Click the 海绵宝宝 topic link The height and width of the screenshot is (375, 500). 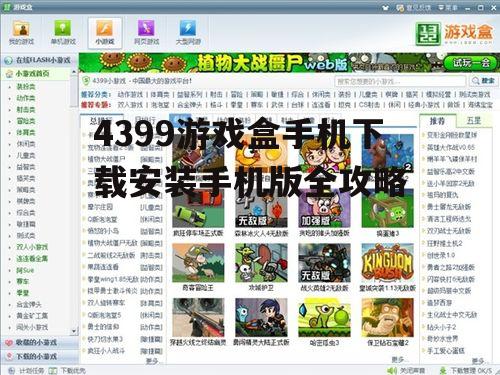coord(480,105)
